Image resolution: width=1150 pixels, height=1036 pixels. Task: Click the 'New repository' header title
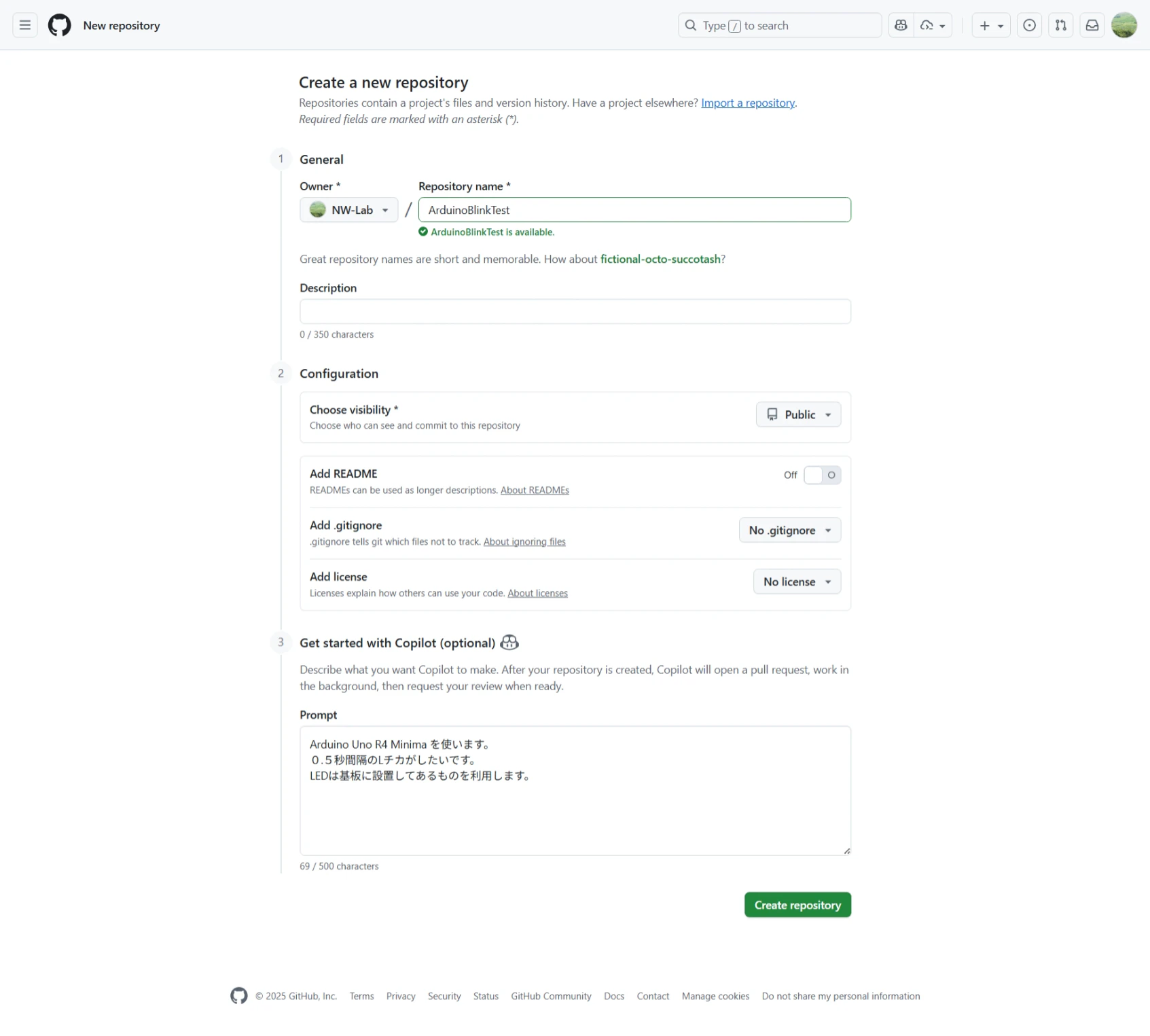122,26
